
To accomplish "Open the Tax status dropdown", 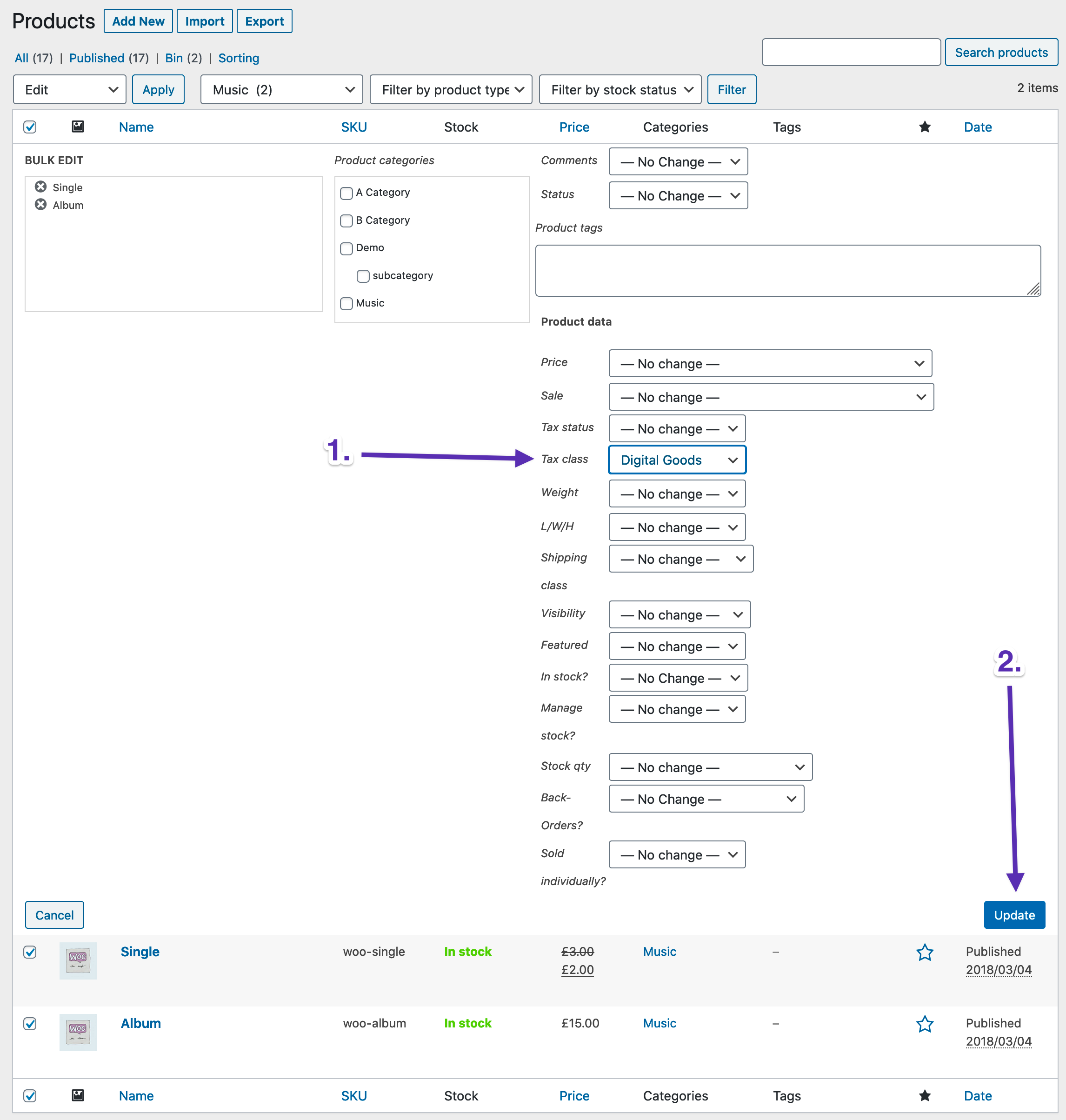I will tap(677, 429).
